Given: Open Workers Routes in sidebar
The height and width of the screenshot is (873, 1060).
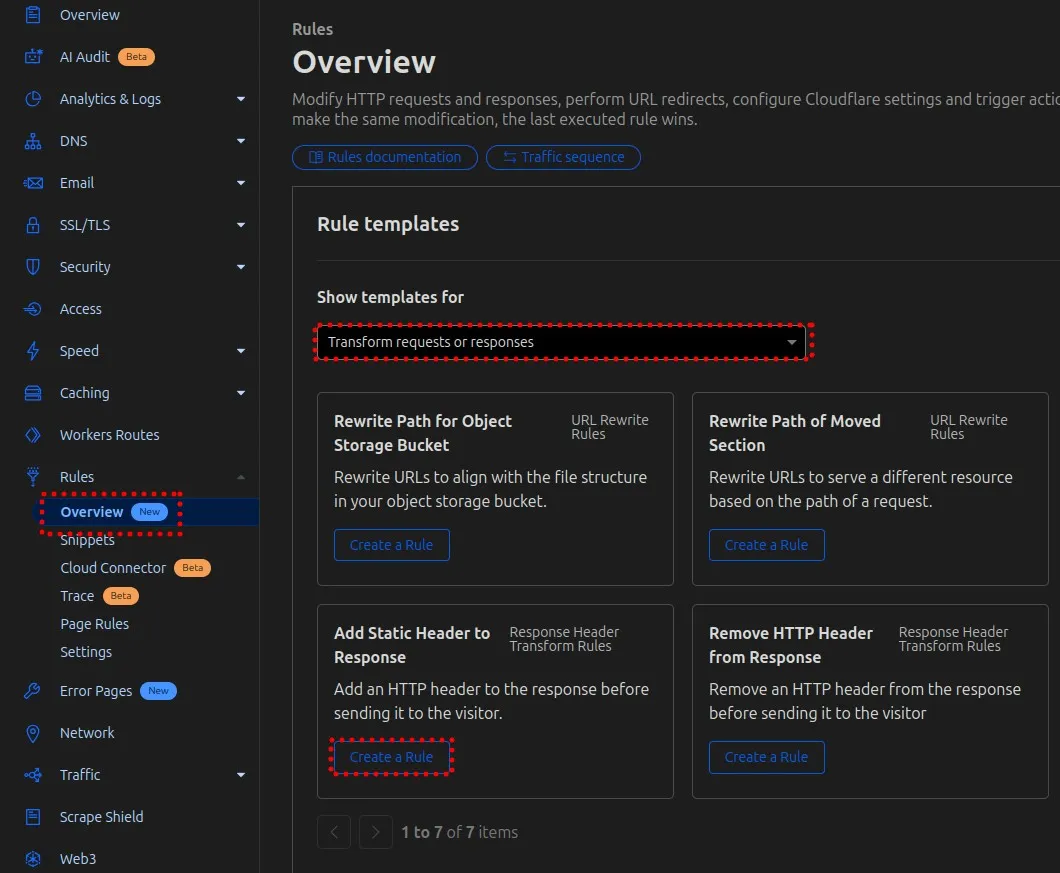Looking at the screenshot, I should pyautogui.click(x=110, y=435).
